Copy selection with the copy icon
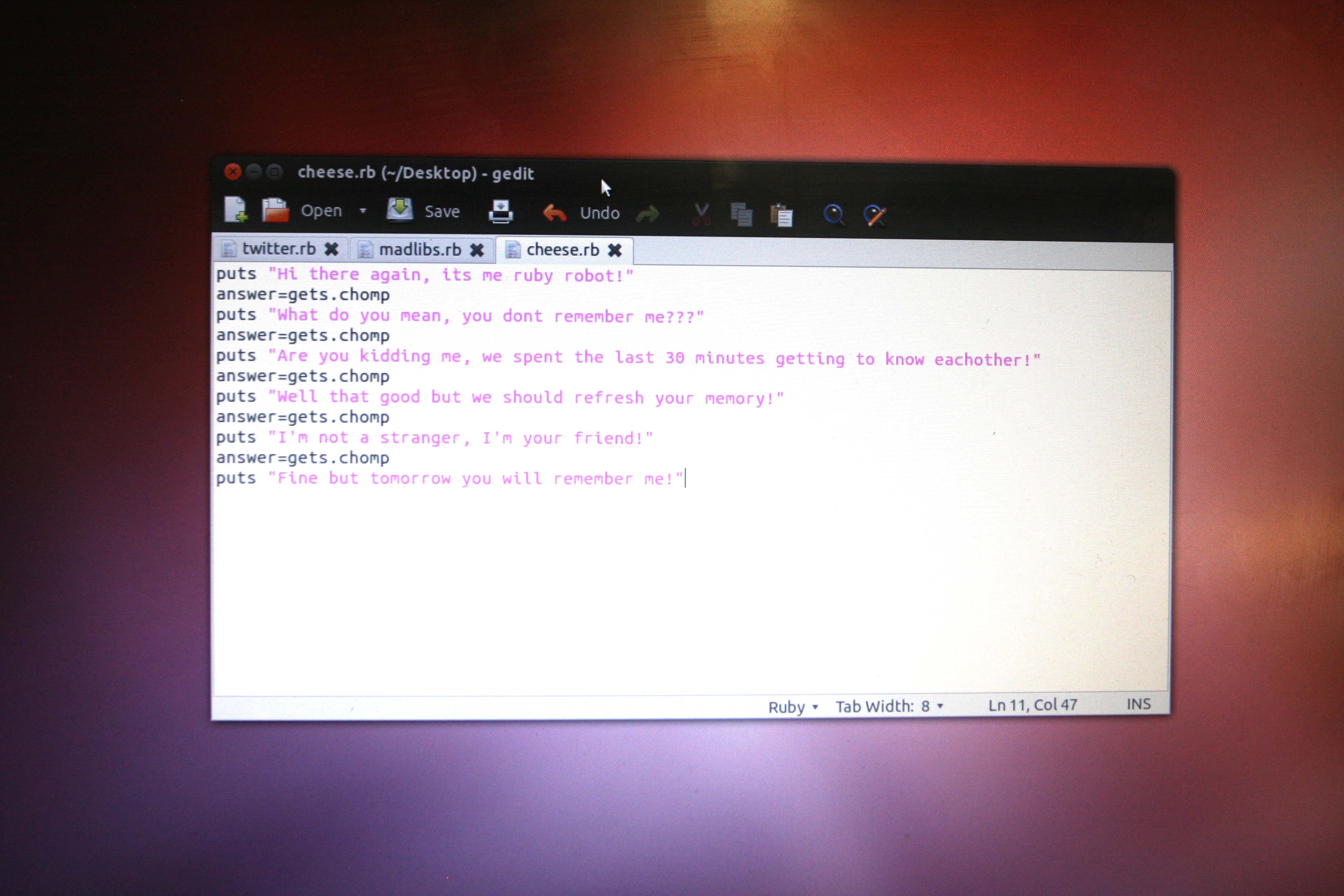 (x=741, y=215)
